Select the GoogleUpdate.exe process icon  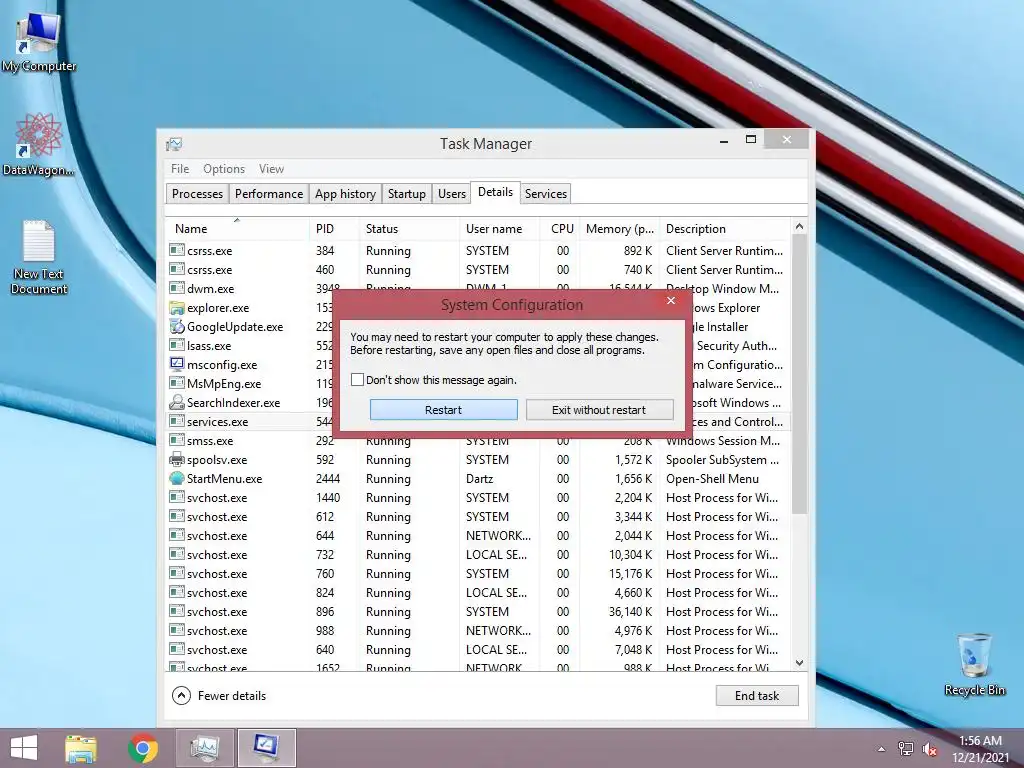coord(176,327)
